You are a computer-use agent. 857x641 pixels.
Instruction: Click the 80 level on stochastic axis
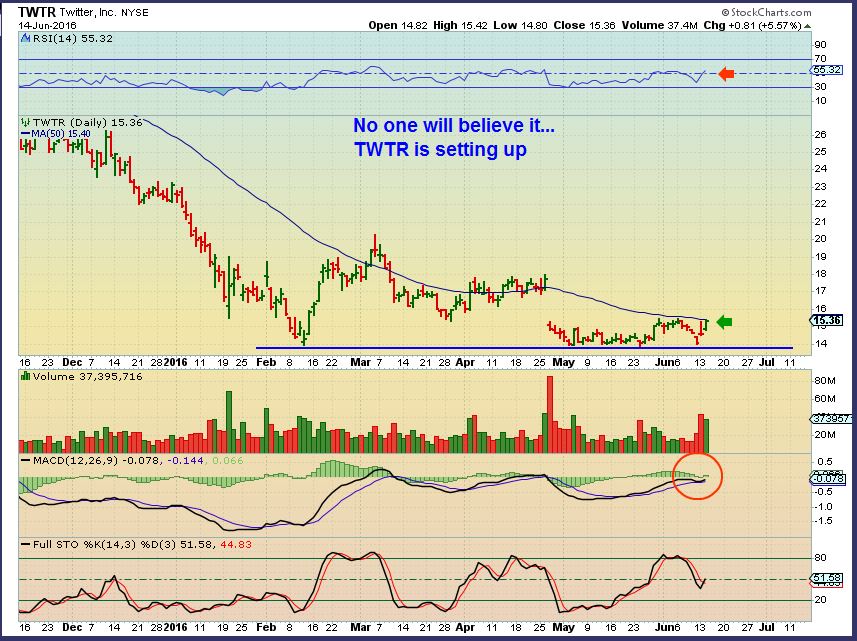820,558
